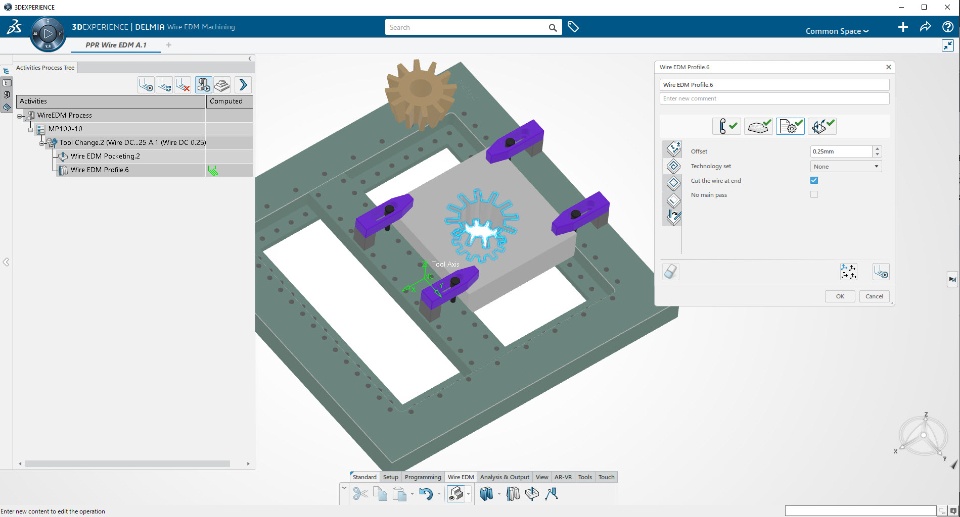Select the fifth strategy sub-tab with arrow icon
This screenshot has width=960, height=517.
coord(673,216)
